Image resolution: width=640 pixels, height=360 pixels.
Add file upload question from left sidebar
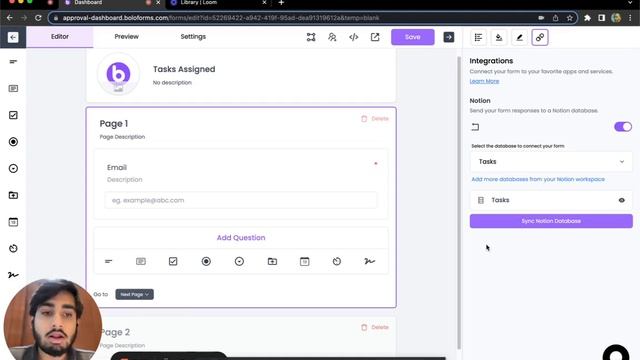click(13, 195)
